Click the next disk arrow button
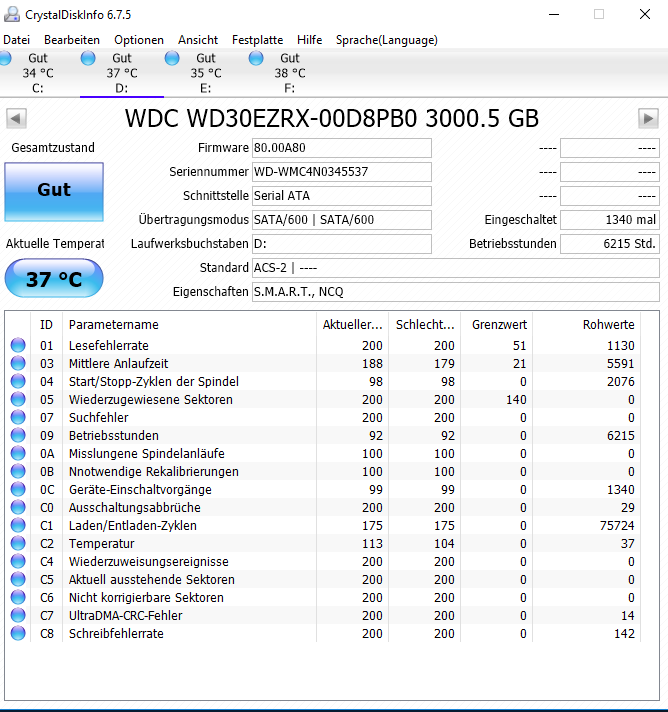 [x=648, y=119]
